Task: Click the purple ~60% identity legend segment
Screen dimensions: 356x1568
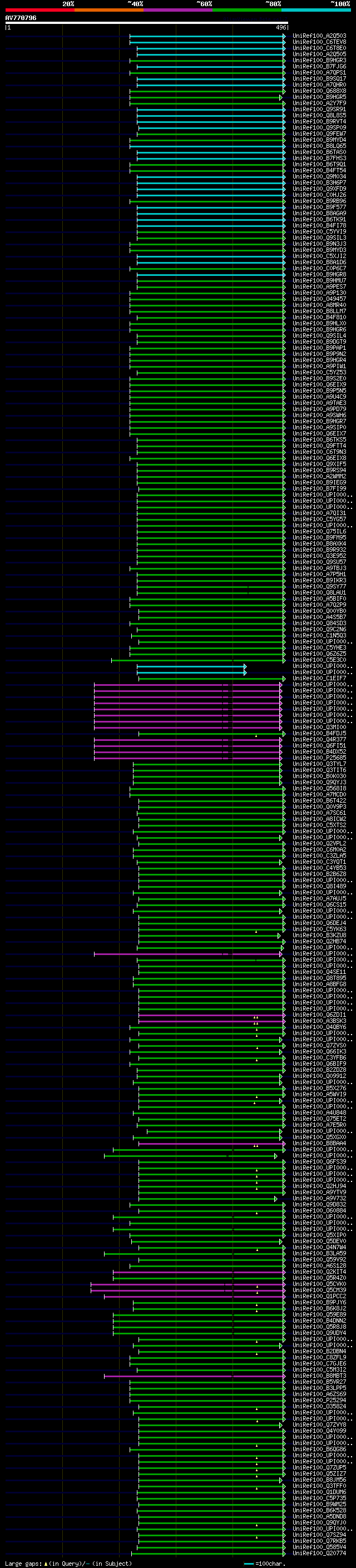Action: tap(177, 10)
